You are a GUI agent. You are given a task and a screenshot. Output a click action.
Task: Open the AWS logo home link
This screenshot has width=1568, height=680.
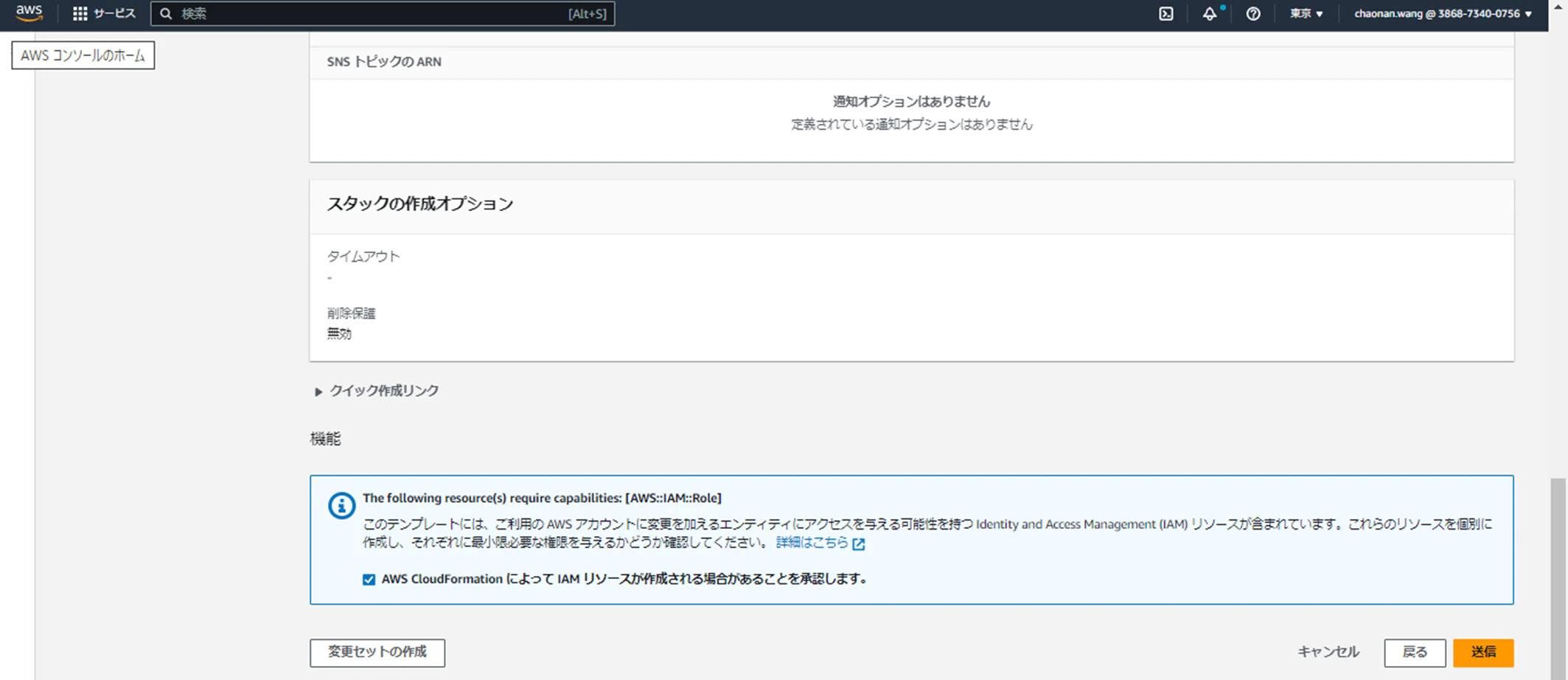tap(29, 13)
